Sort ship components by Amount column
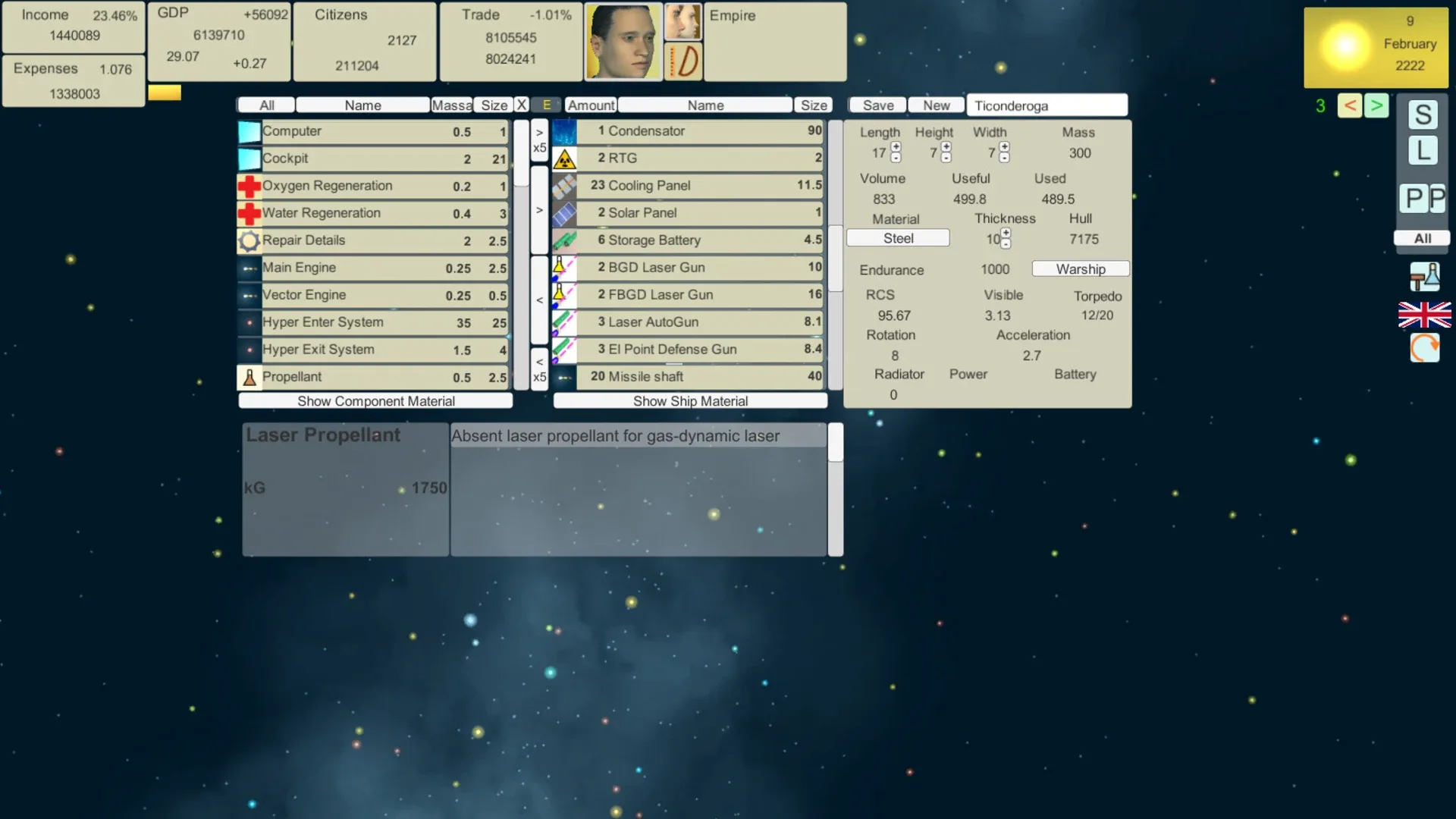This screenshot has height=819, width=1456. click(x=591, y=105)
